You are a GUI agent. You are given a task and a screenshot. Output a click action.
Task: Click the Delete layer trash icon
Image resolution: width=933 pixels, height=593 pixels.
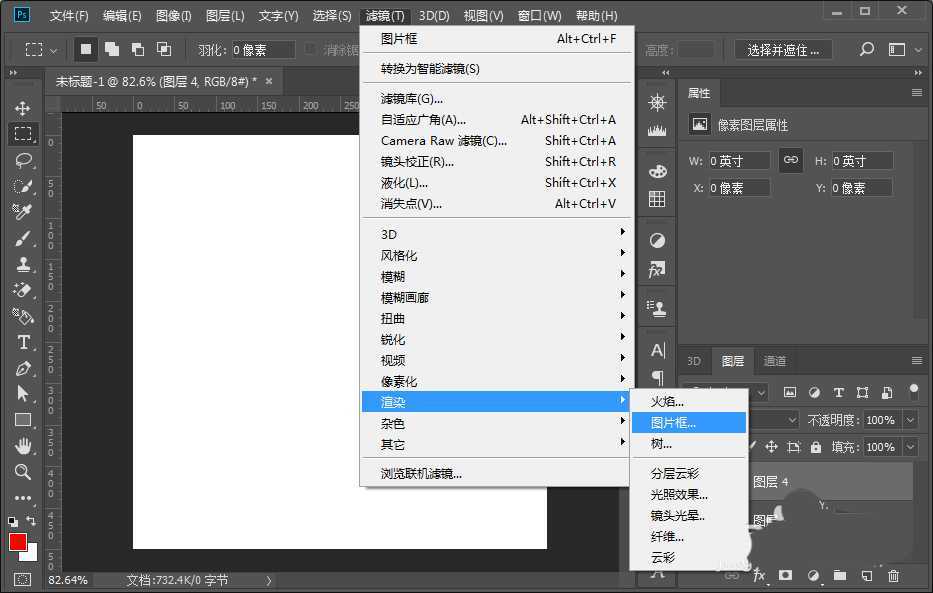coord(893,576)
